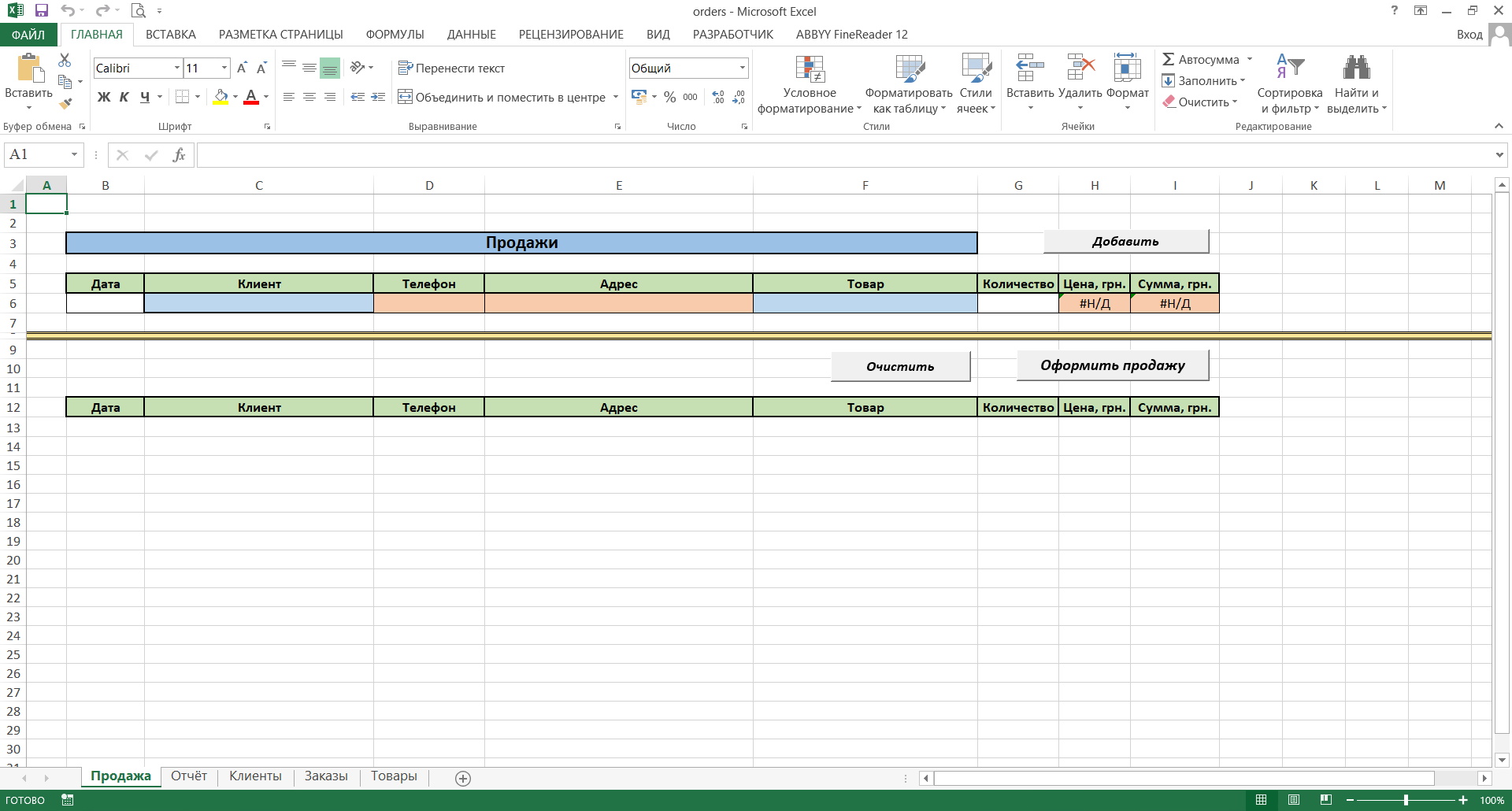Switch to Page Layout view in status bar
This screenshot has width=1512, height=811.
pos(1294,800)
